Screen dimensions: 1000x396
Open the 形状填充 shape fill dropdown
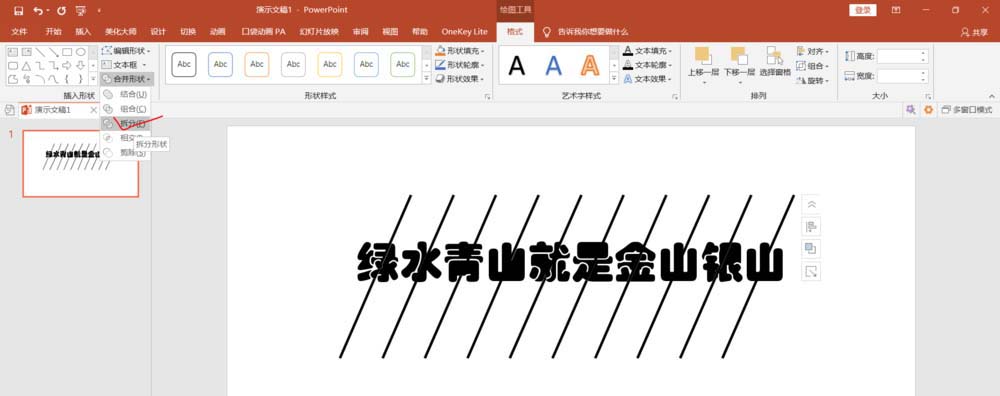tap(460, 50)
